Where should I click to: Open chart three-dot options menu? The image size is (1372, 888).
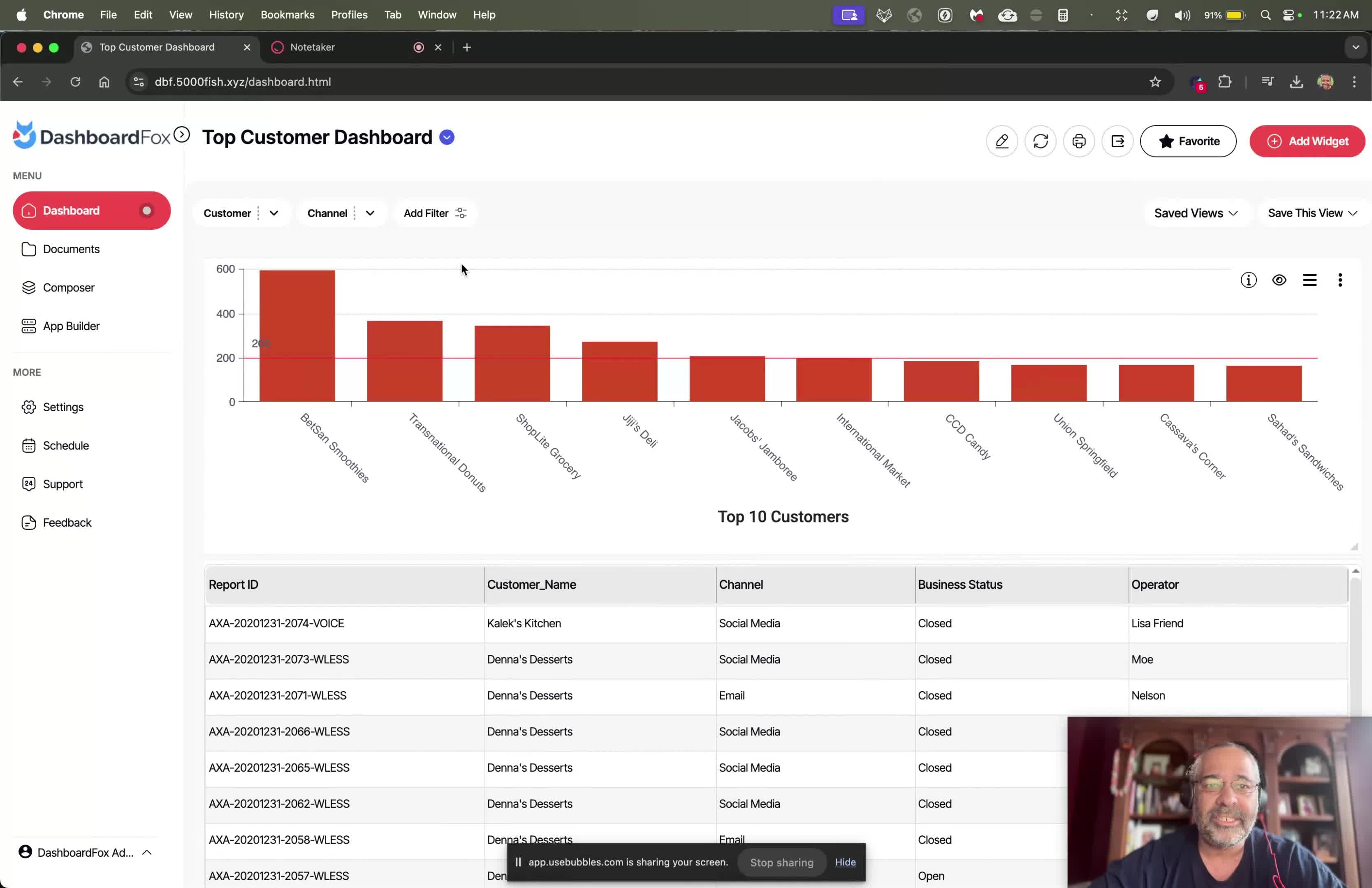click(x=1340, y=280)
